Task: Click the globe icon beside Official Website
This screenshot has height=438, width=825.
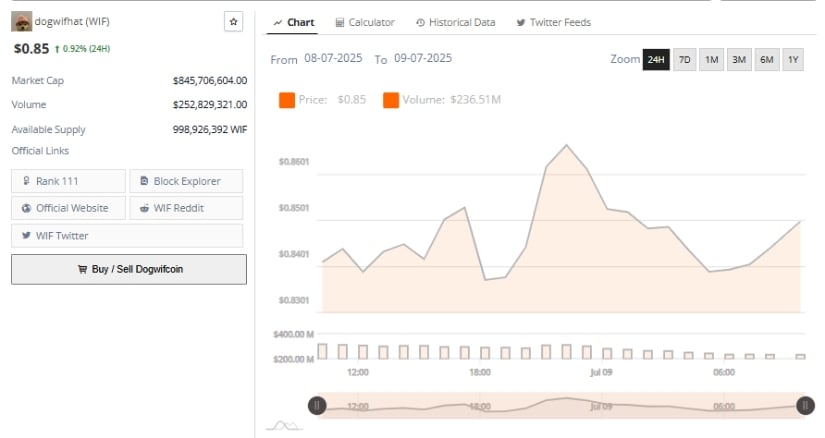Action: pos(26,208)
